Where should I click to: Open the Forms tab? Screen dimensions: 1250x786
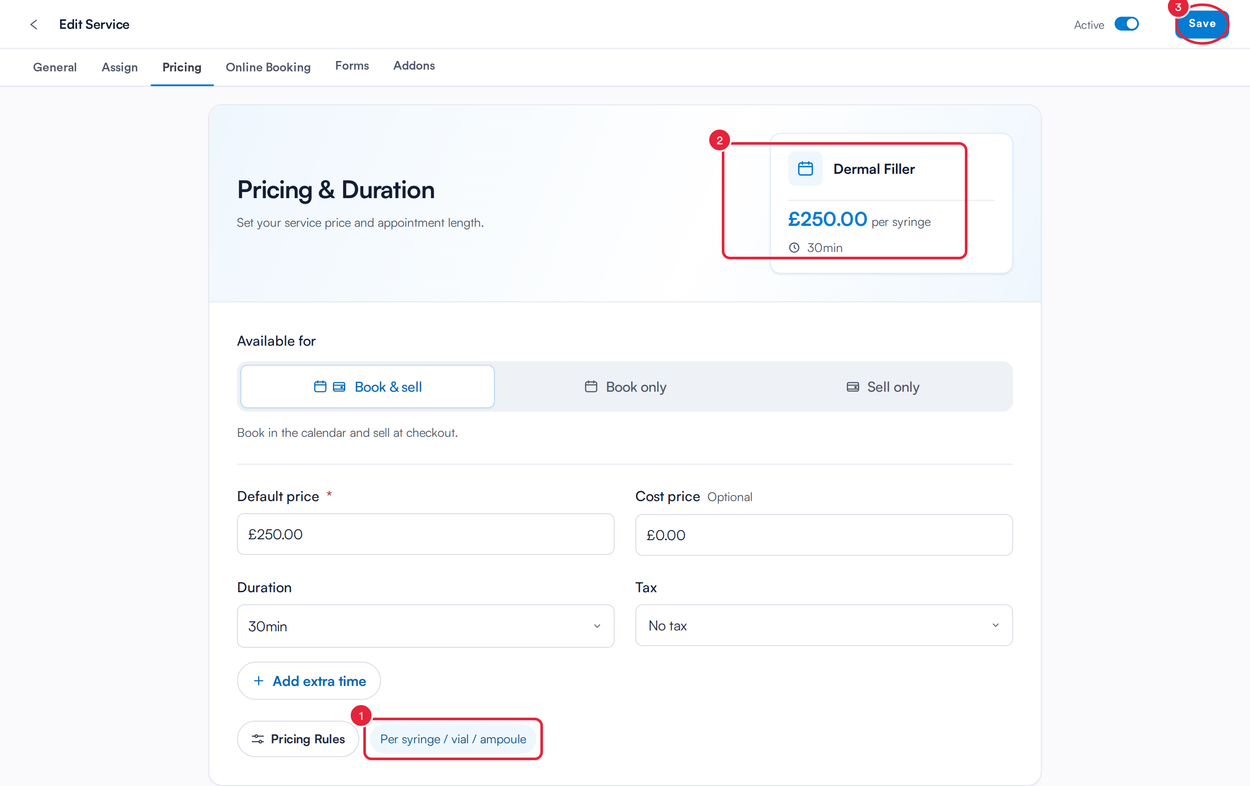[352, 66]
